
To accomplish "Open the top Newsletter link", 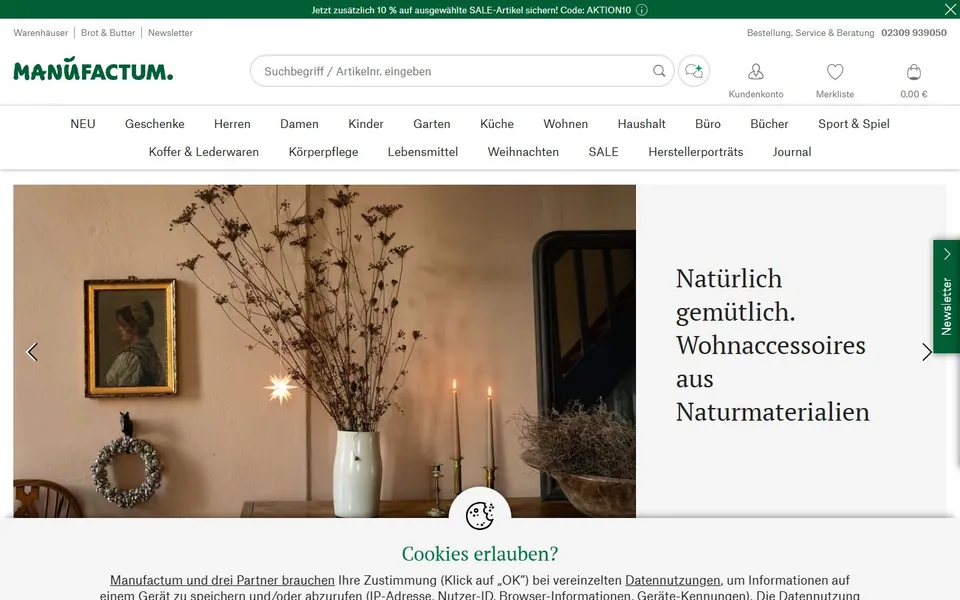I will click(x=170, y=33).
